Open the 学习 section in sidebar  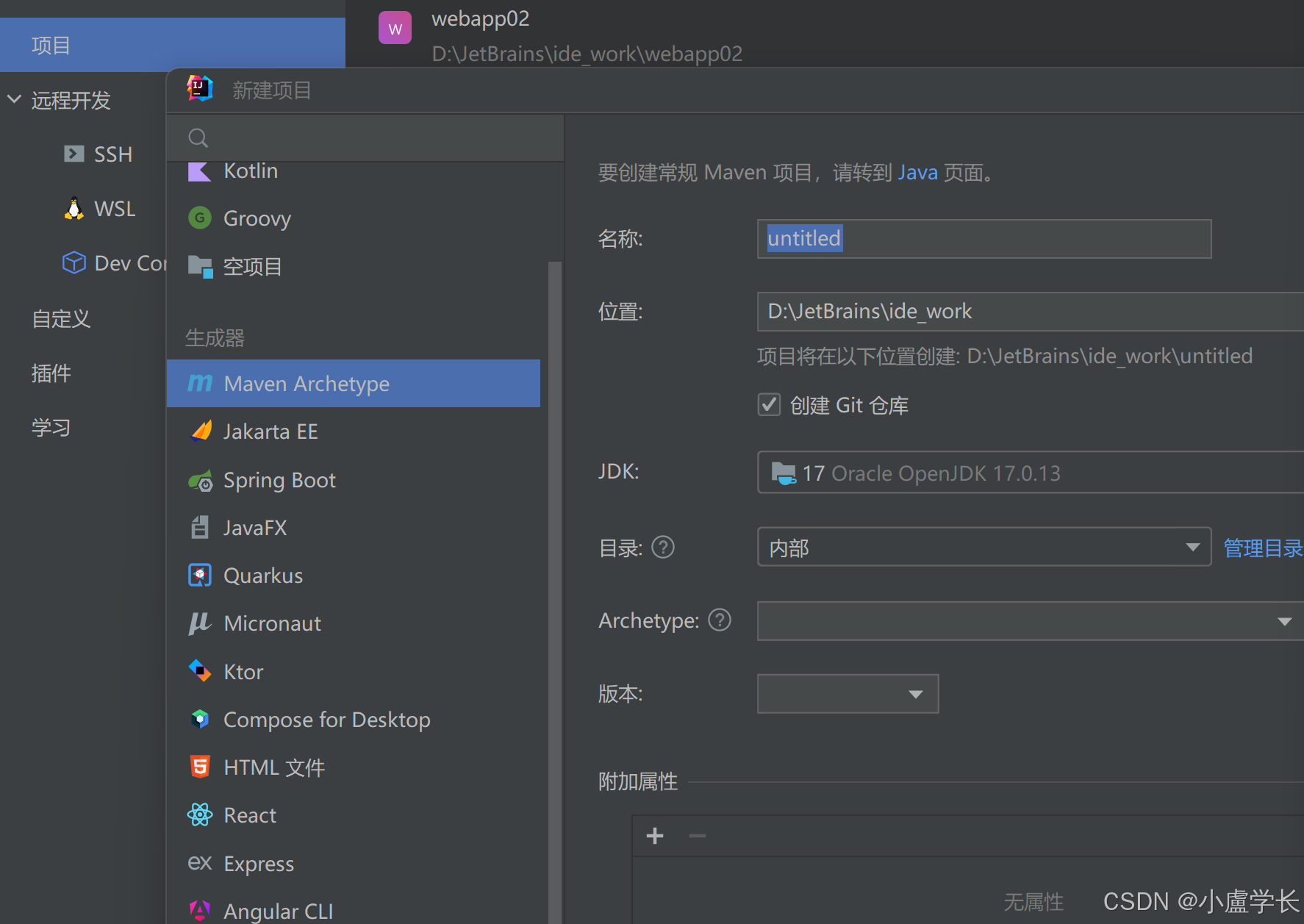click(x=51, y=427)
